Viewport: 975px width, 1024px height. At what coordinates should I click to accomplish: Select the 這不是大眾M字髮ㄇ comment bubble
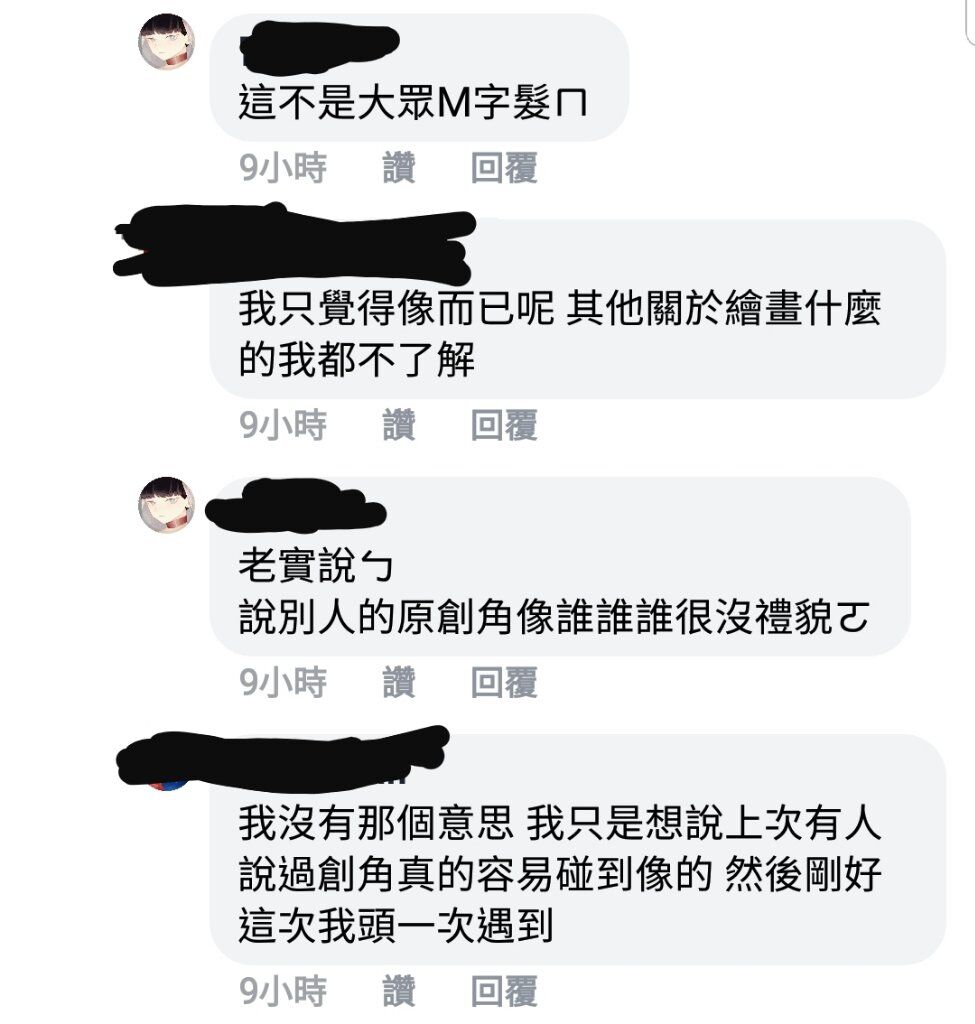(x=419, y=77)
